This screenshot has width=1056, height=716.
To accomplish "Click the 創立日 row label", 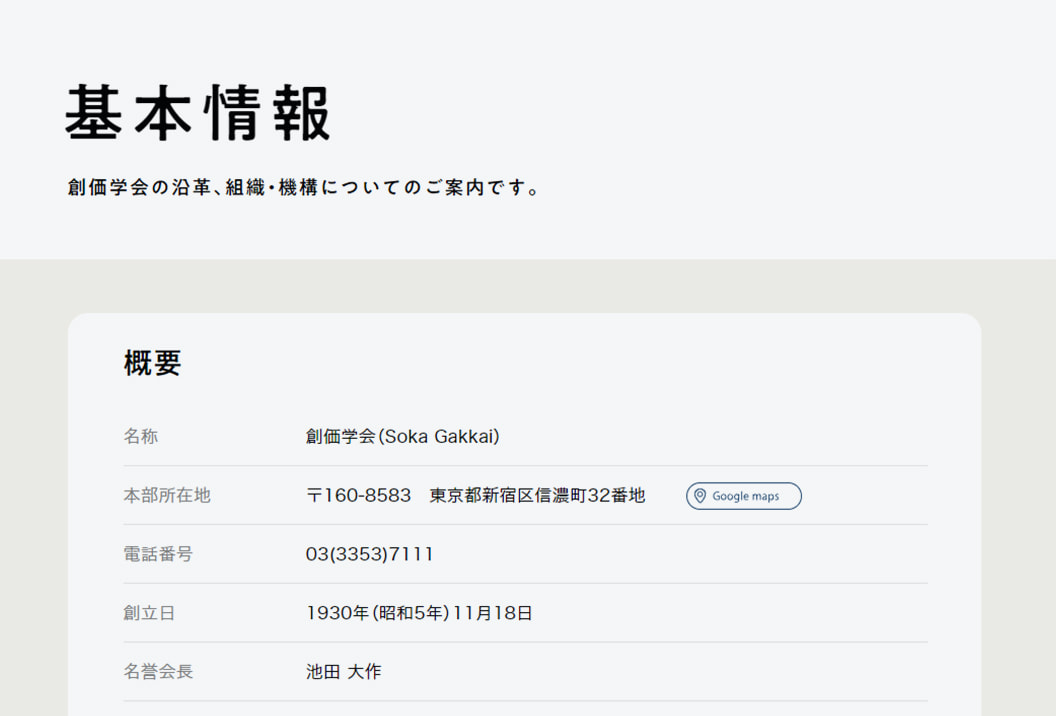I will (x=149, y=613).
